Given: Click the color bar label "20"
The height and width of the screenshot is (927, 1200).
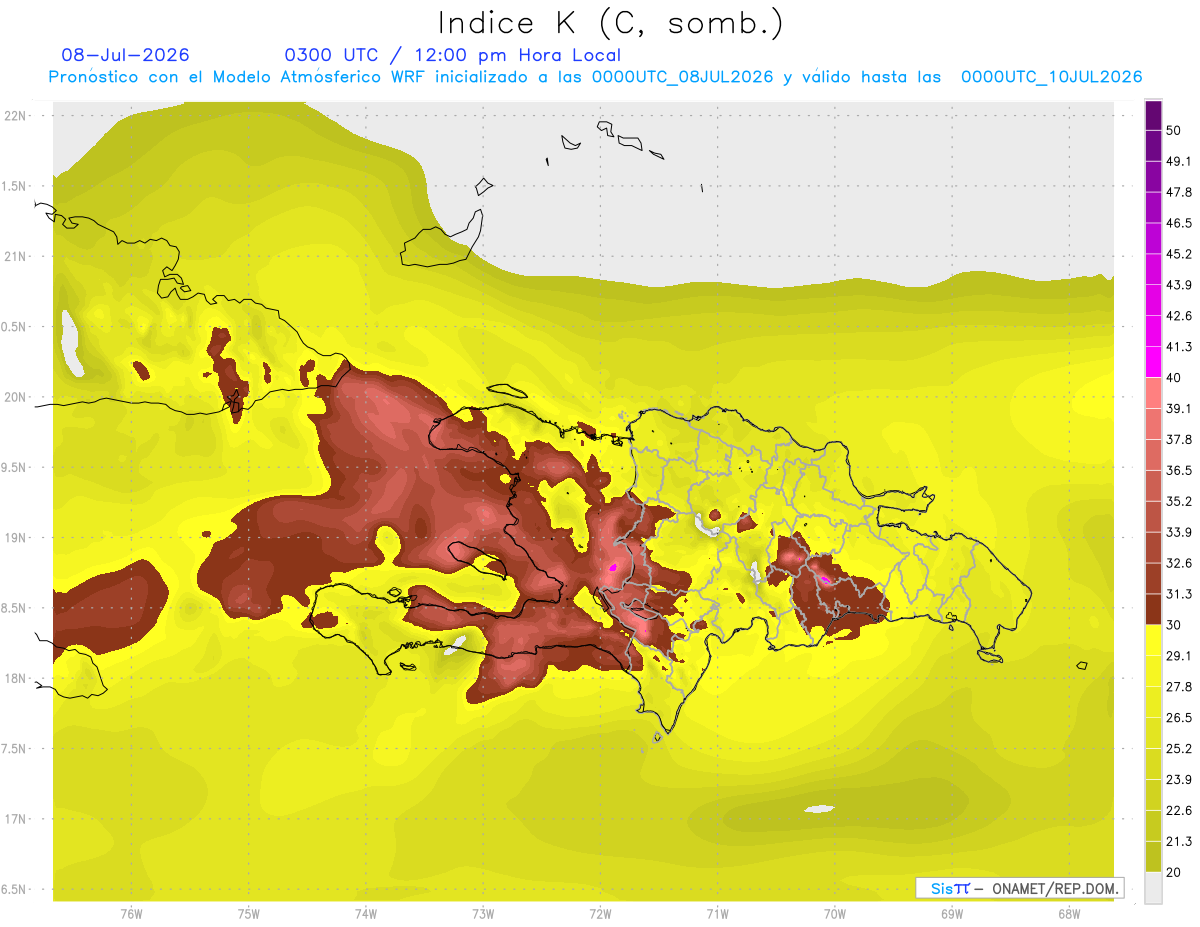Looking at the screenshot, I should 1174,873.
